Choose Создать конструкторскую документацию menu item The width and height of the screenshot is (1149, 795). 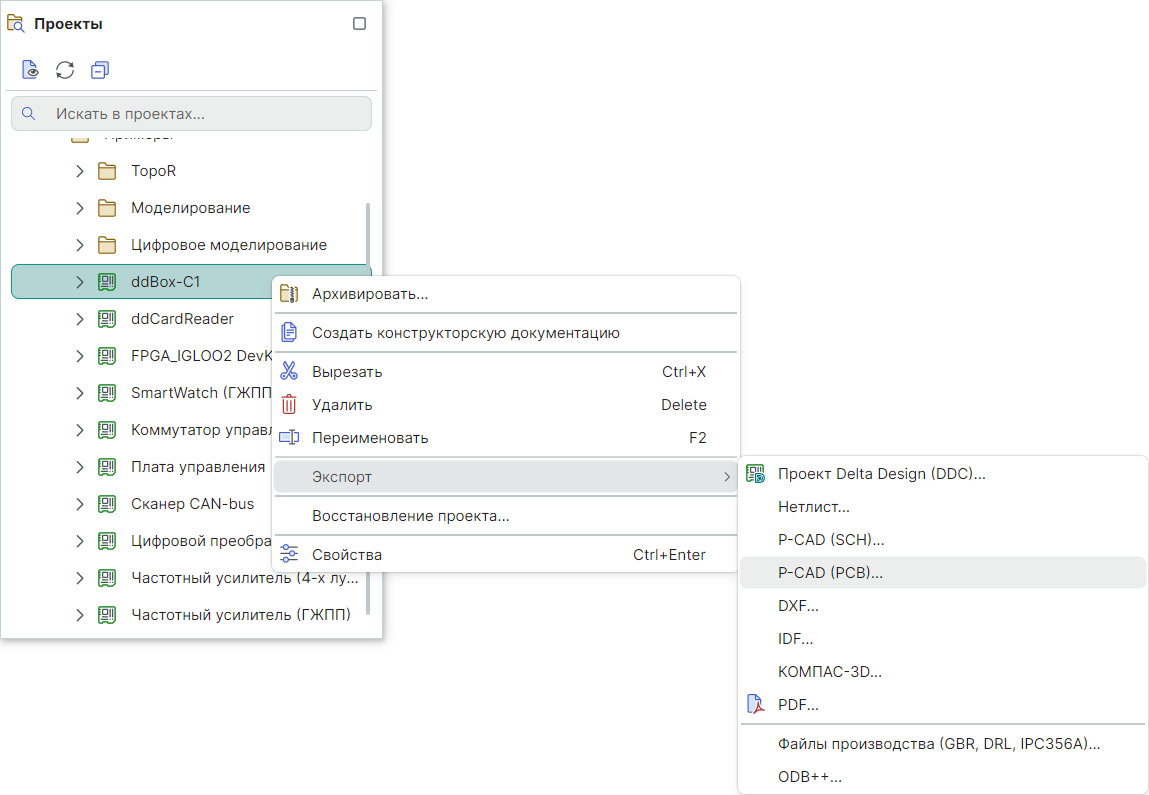coord(465,333)
